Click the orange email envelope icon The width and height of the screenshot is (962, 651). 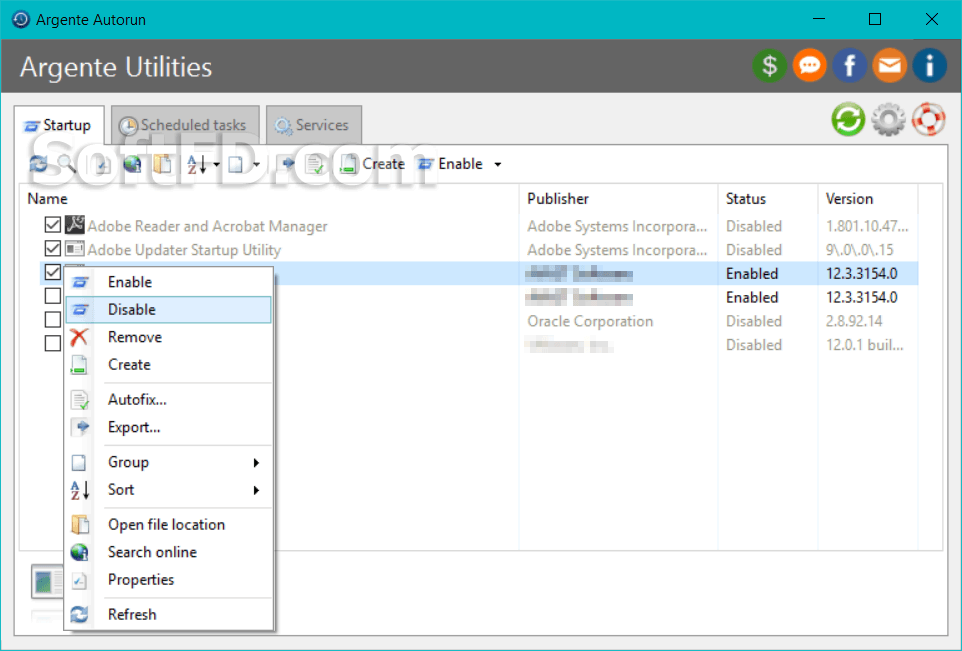(890, 66)
